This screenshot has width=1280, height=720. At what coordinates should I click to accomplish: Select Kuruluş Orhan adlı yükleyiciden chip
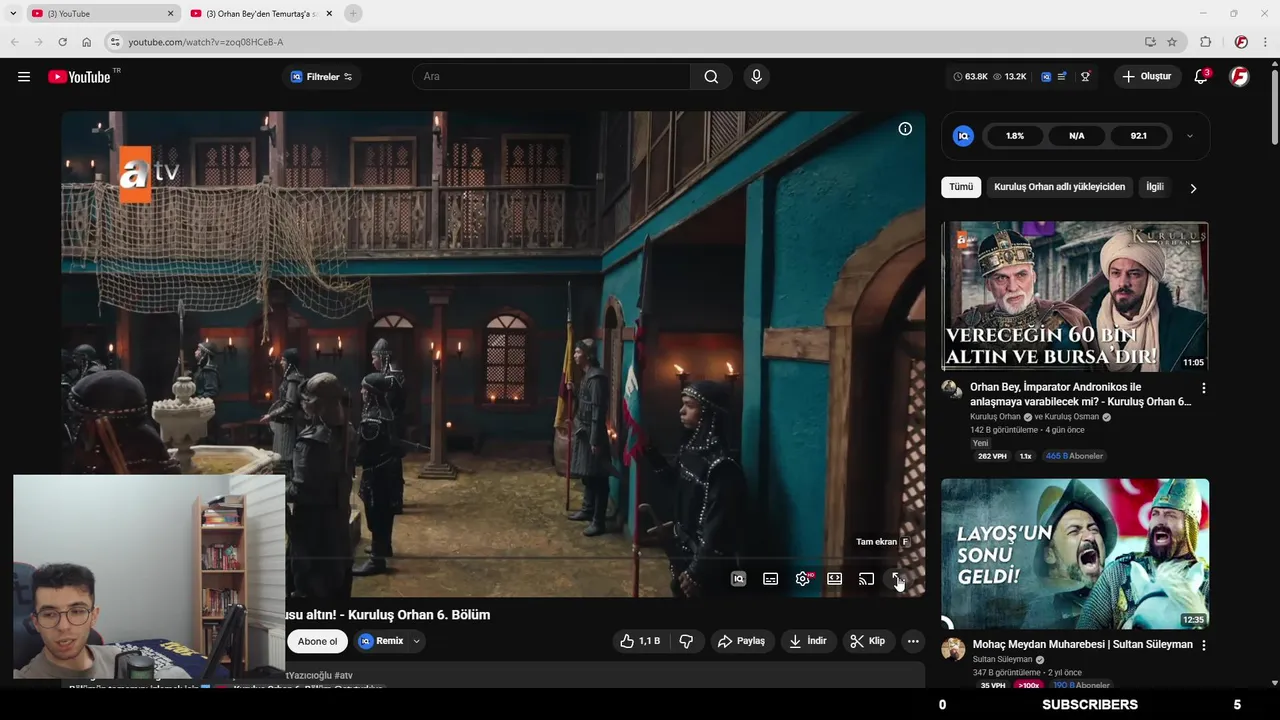pyautogui.click(x=1060, y=187)
